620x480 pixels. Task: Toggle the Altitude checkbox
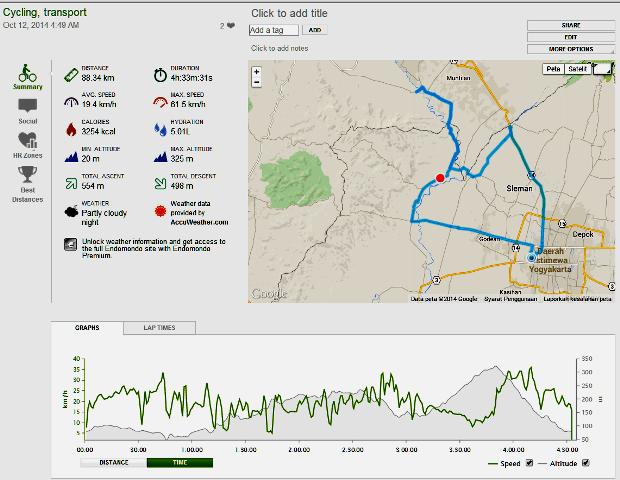click(585, 462)
